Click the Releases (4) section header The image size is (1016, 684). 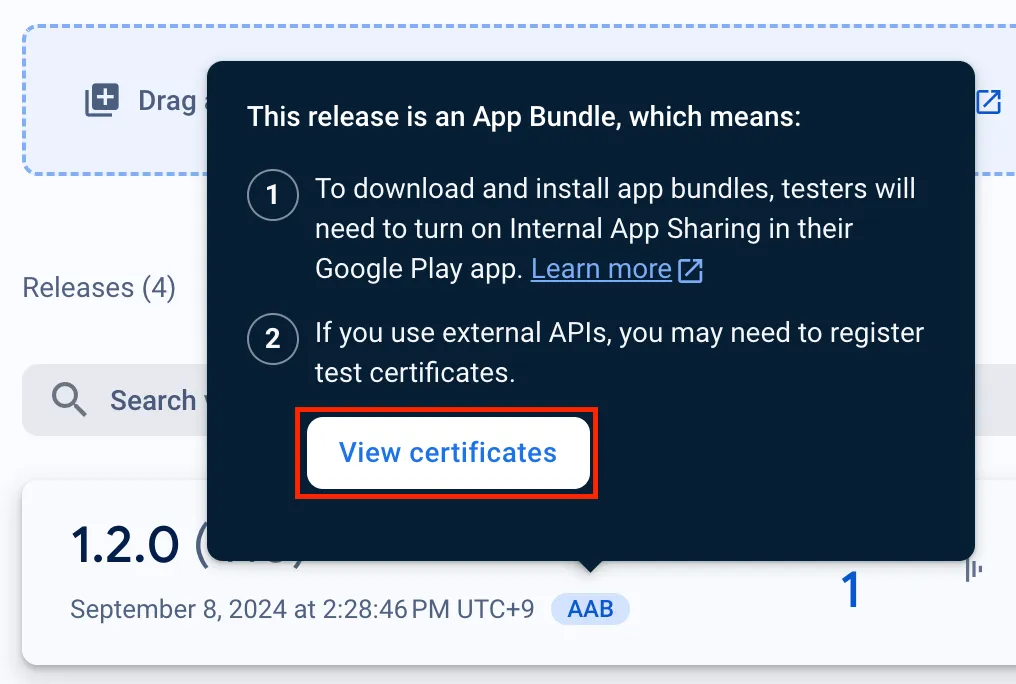97,287
